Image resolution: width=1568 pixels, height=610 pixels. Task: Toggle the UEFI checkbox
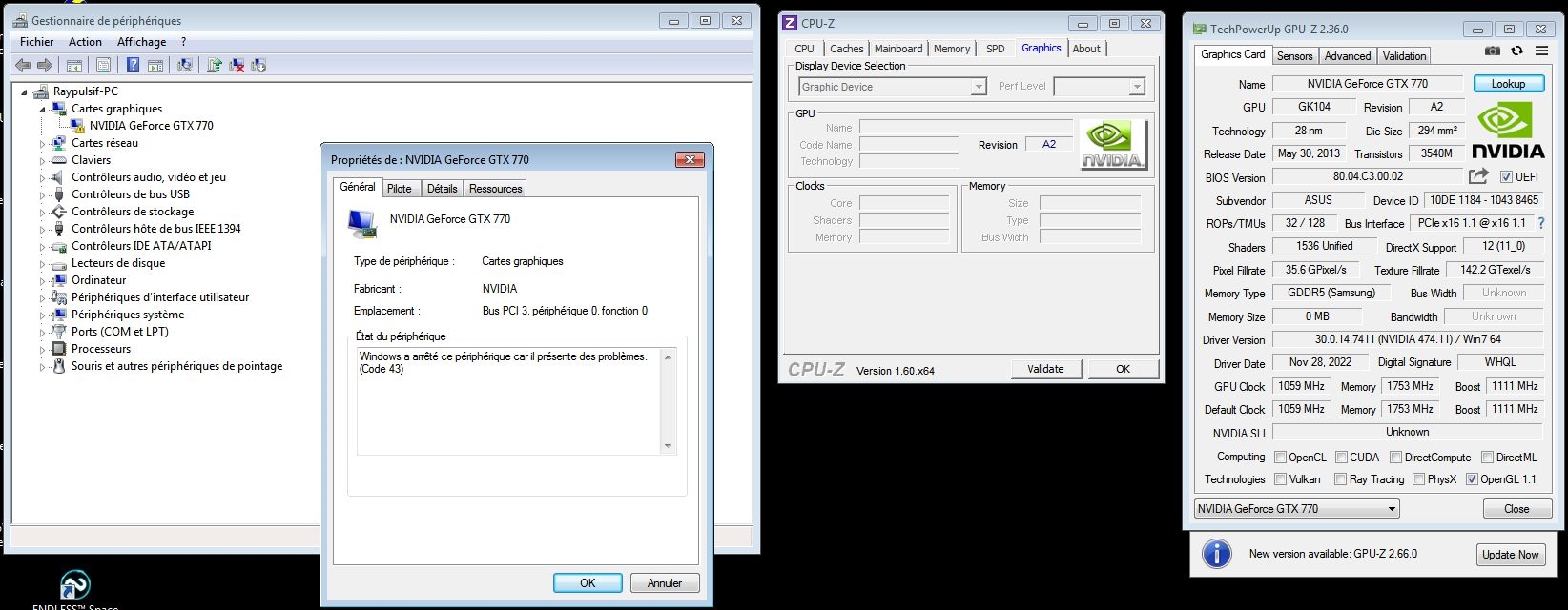click(x=1506, y=177)
